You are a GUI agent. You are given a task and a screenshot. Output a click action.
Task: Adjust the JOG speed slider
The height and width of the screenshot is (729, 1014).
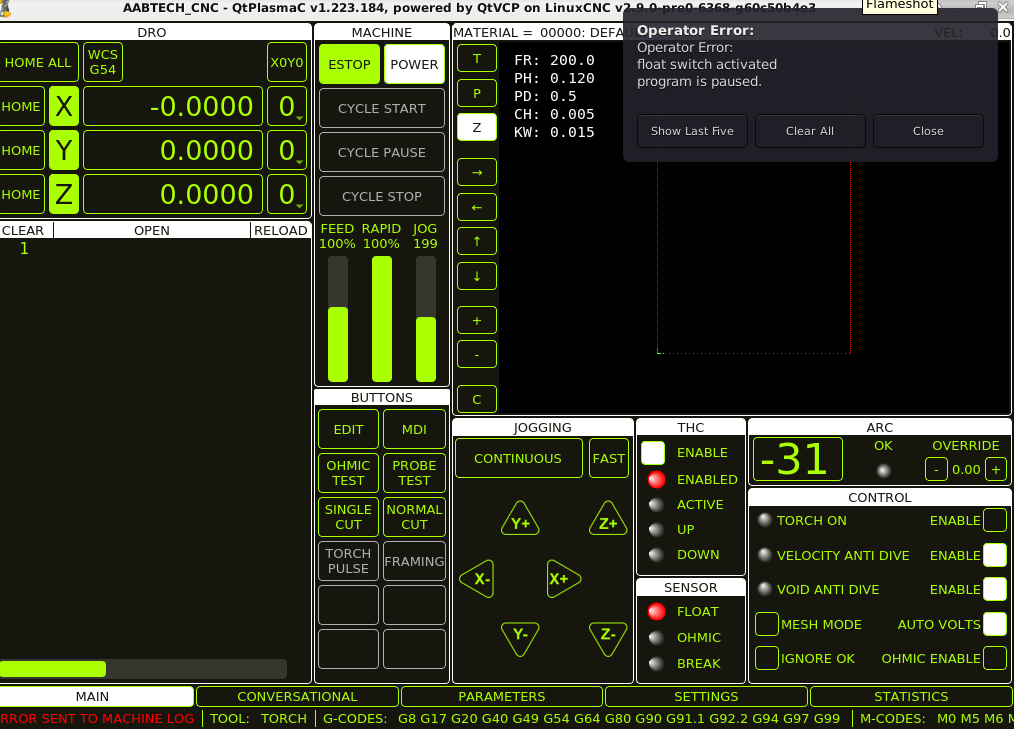tap(426, 319)
